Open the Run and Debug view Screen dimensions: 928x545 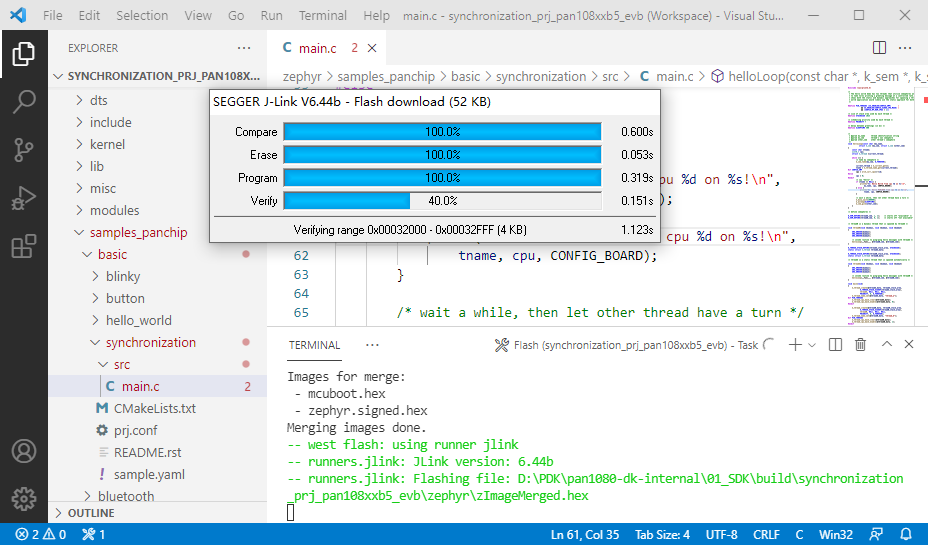[24, 198]
